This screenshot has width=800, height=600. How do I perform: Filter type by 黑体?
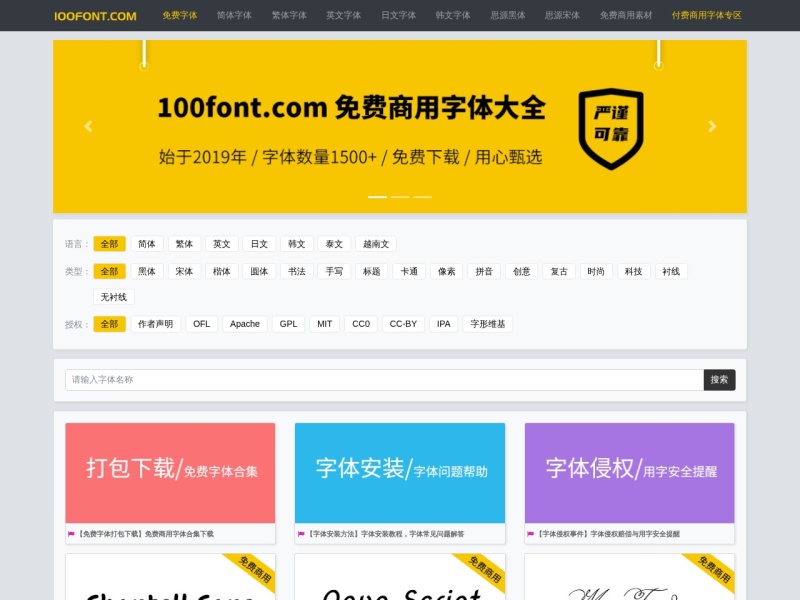tap(147, 271)
